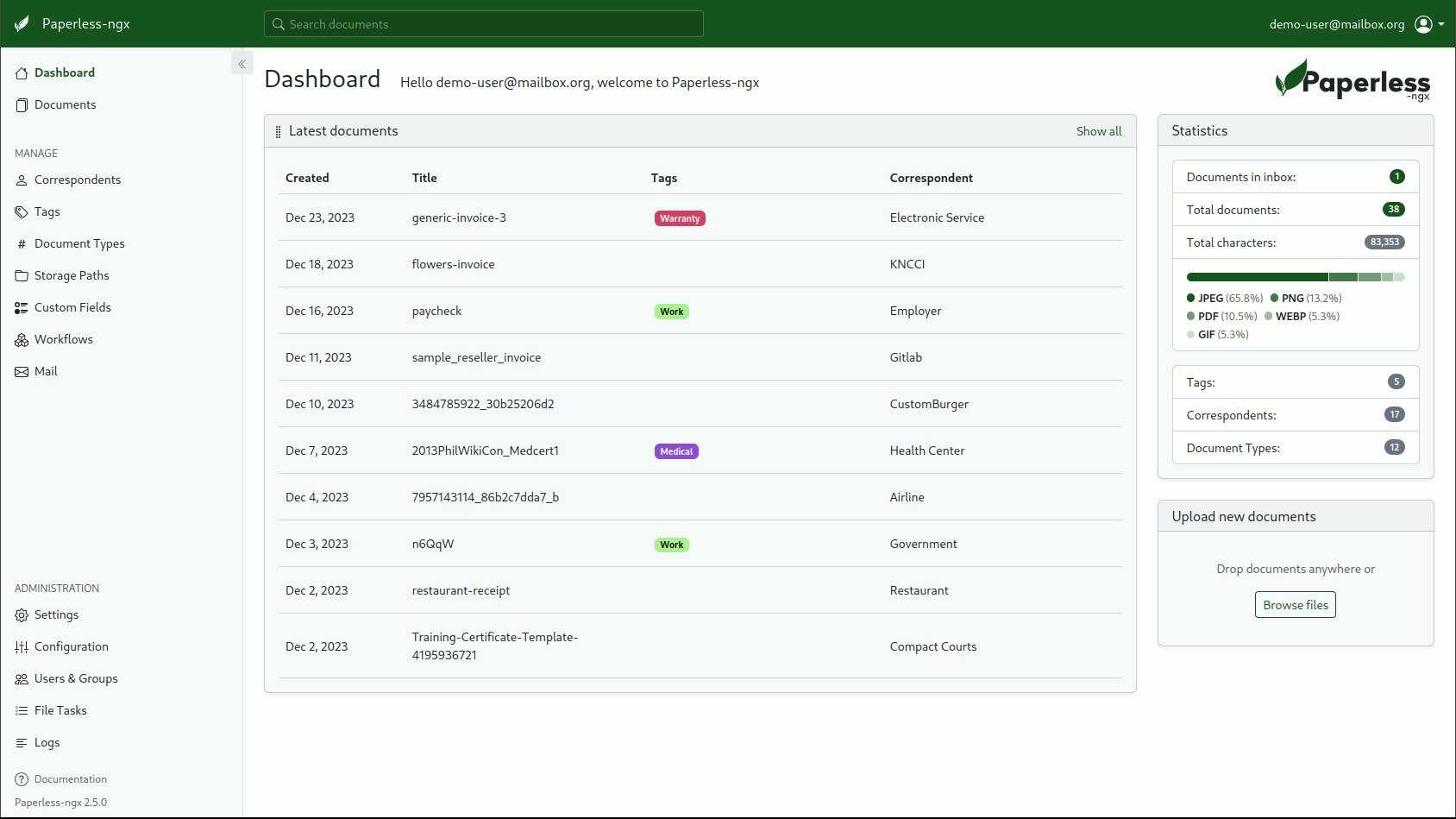The width and height of the screenshot is (1456, 819).
Task: Open Documentation via the question mark icon
Action: pos(21,778)
